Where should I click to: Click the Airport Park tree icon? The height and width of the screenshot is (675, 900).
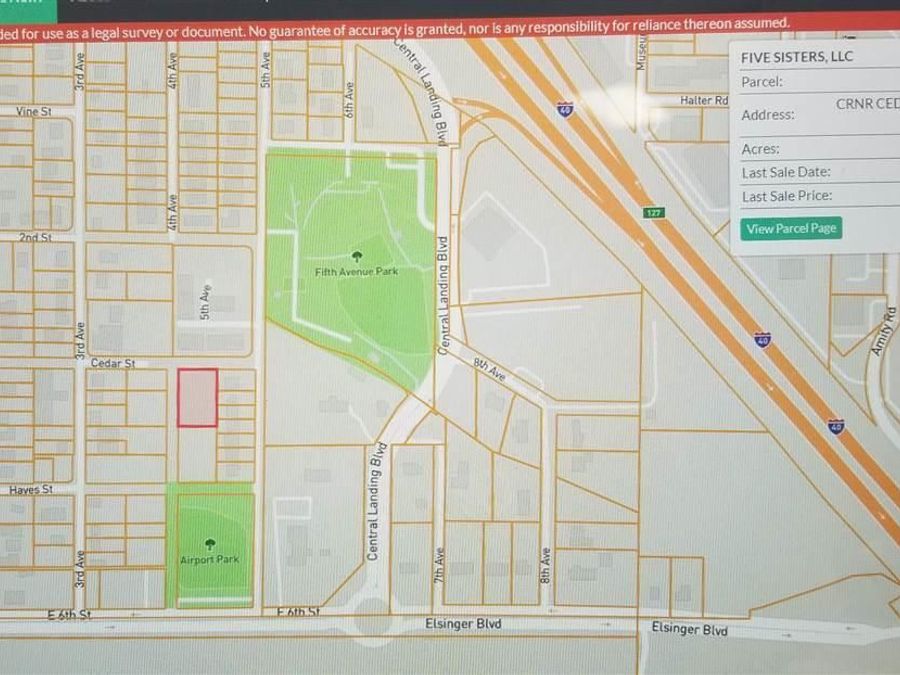[x=209, y=545]
